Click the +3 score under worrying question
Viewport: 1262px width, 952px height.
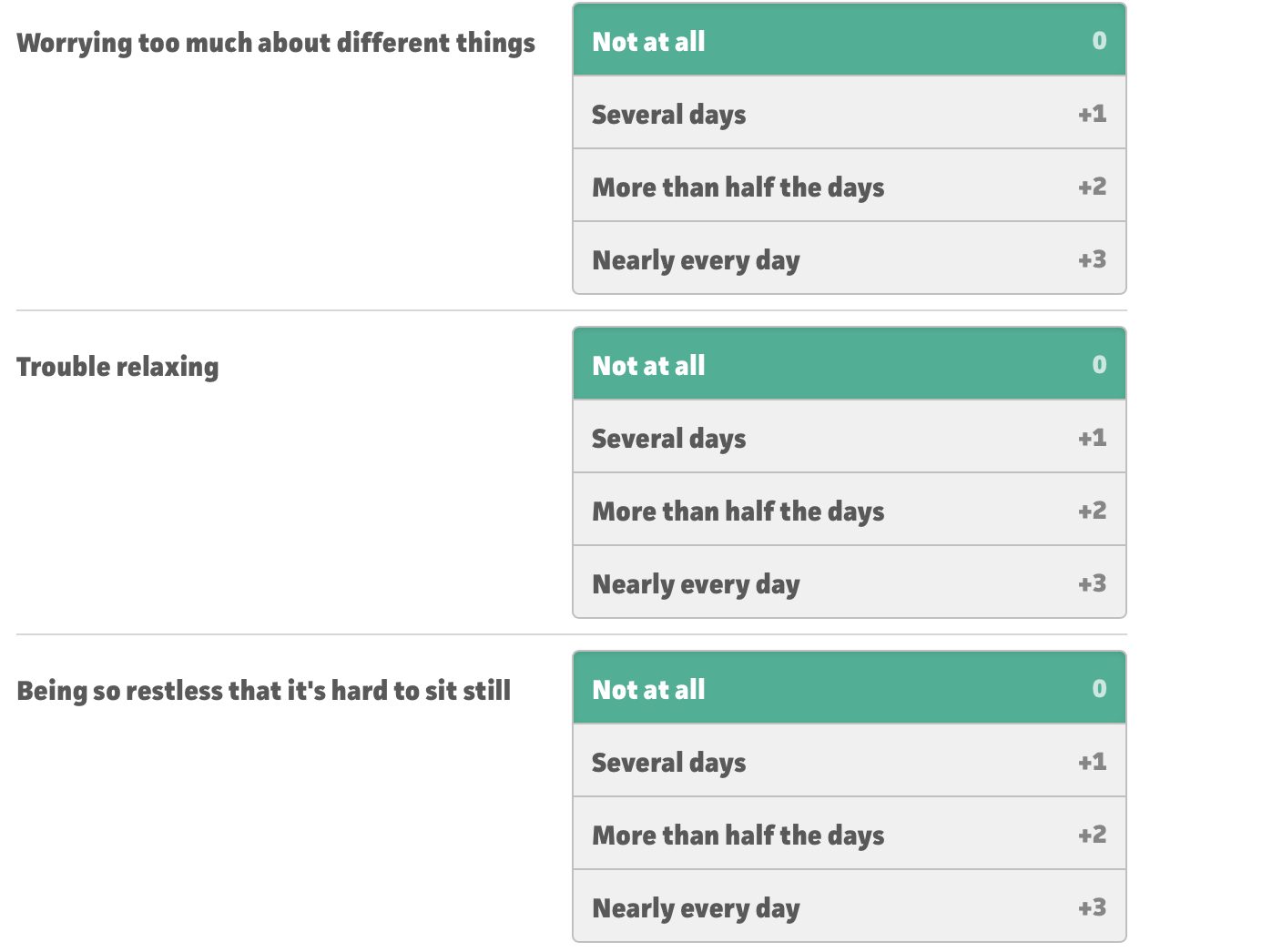(x=1092, y=258)
